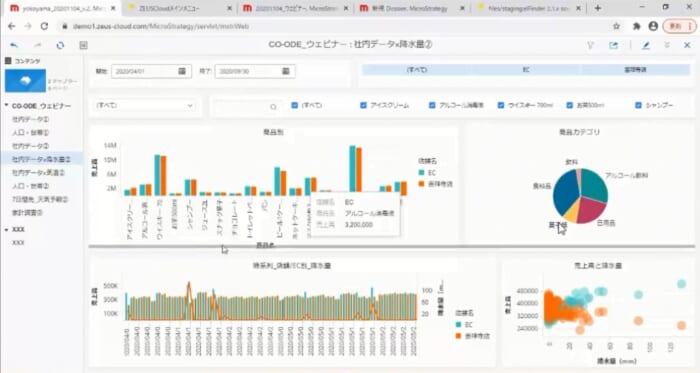Refresh the dossier with the circular arrows icon

[60, 45]
